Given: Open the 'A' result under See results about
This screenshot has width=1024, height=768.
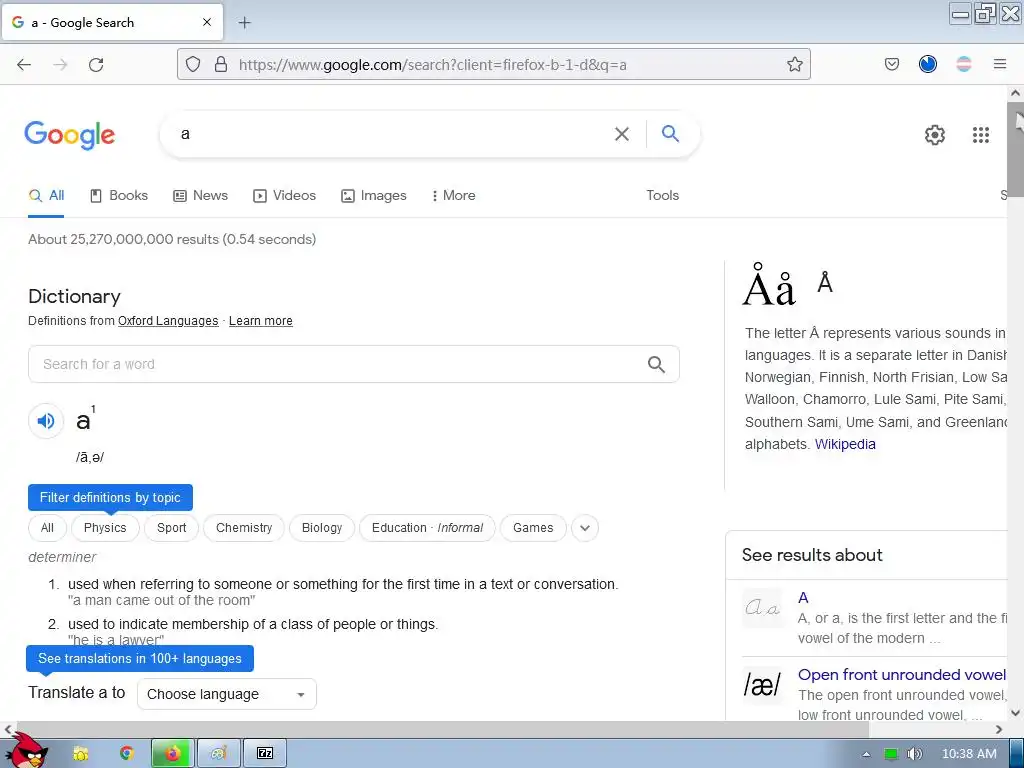Looking at the screenshot, I should tap(803, 598).
